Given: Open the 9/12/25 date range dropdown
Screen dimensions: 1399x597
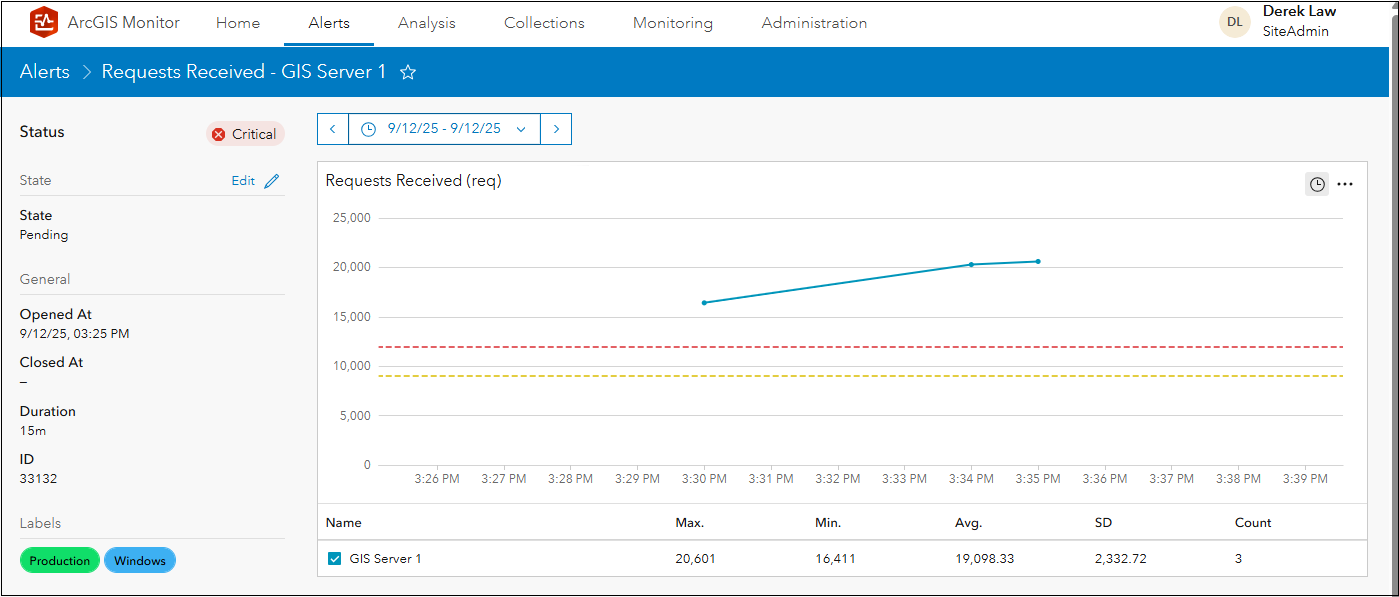Looking at the screenshot, I should tap(444, 129).
